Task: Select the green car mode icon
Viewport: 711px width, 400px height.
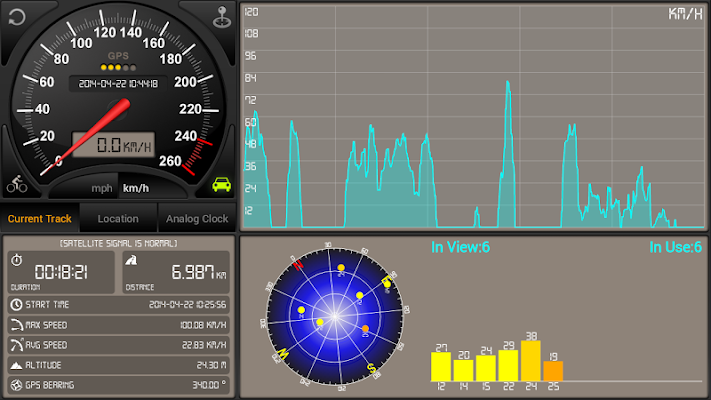Action: tap(221, 185)
